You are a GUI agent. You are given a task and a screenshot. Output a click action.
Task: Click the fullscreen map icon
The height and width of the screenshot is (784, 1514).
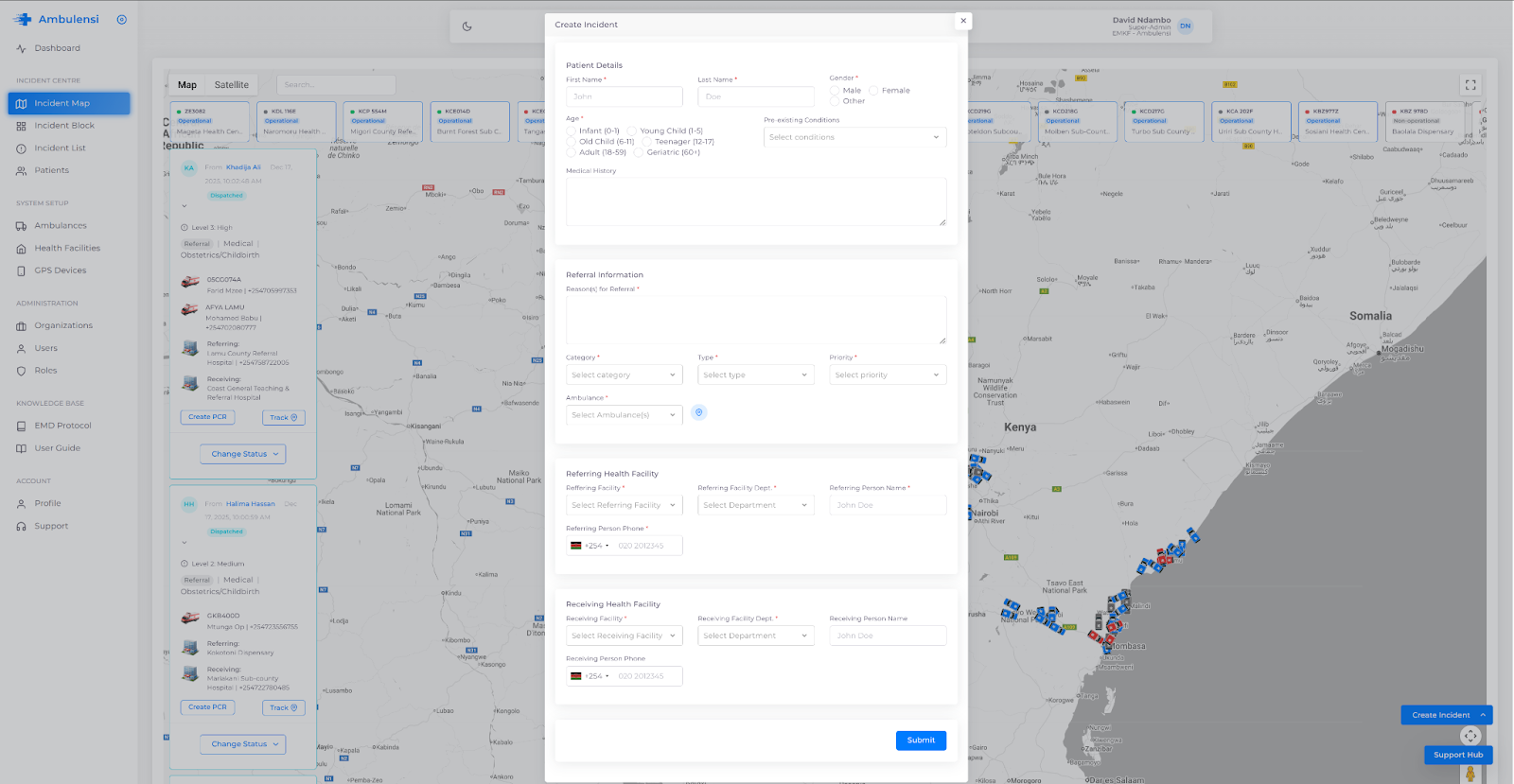click(x=1470, y=85)
